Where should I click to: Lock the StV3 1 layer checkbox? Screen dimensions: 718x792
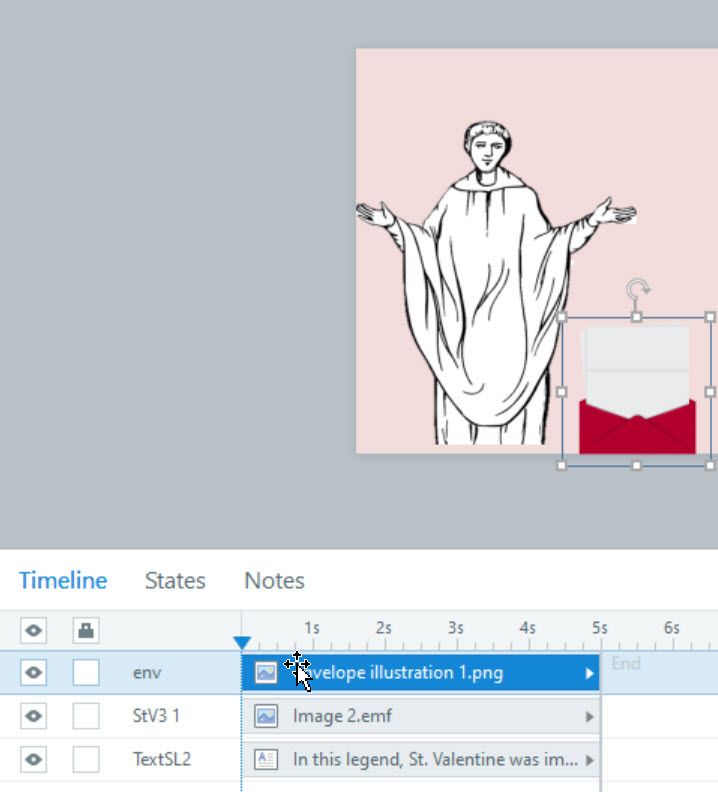[x=86, y=716]
